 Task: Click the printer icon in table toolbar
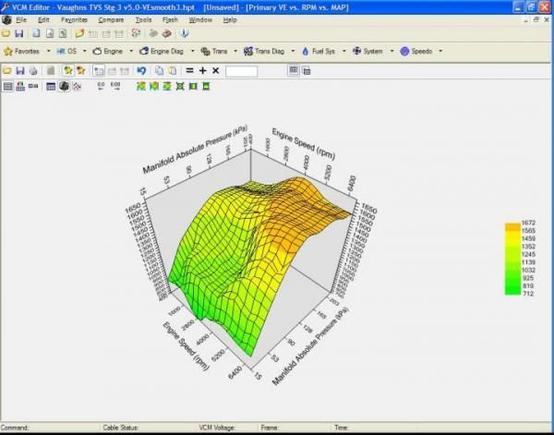(x=33, y=71)
